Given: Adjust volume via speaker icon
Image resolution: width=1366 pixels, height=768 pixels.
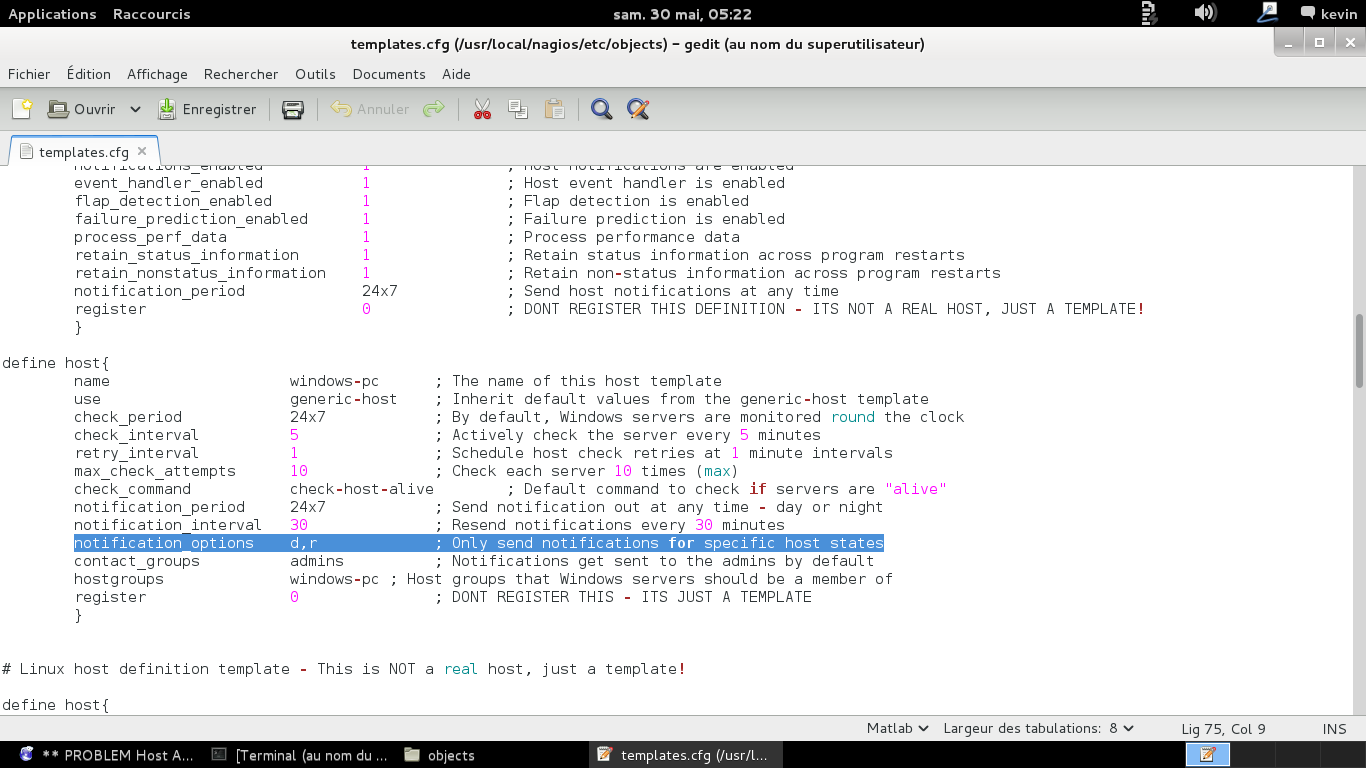Looking at the screenshot, I should [1205, 13].
